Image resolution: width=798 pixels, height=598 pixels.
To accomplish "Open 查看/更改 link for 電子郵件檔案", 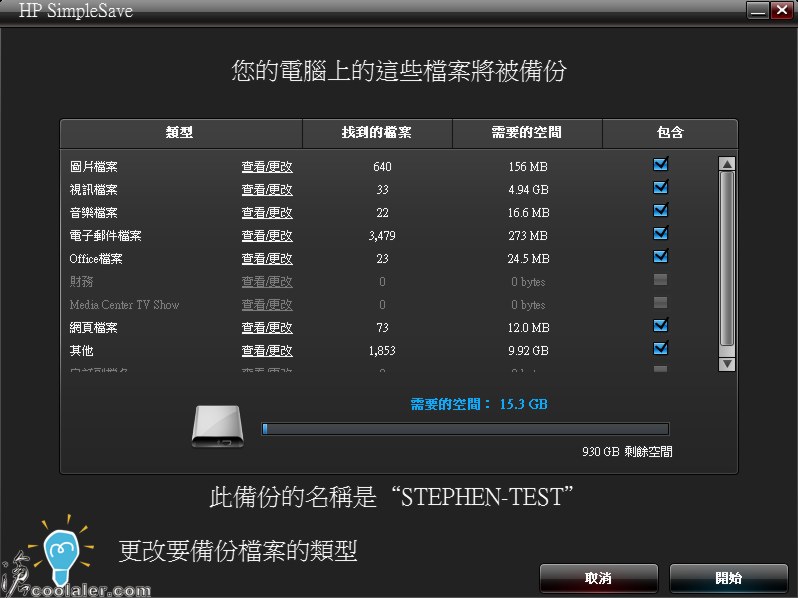I will [x=267, y=236].
